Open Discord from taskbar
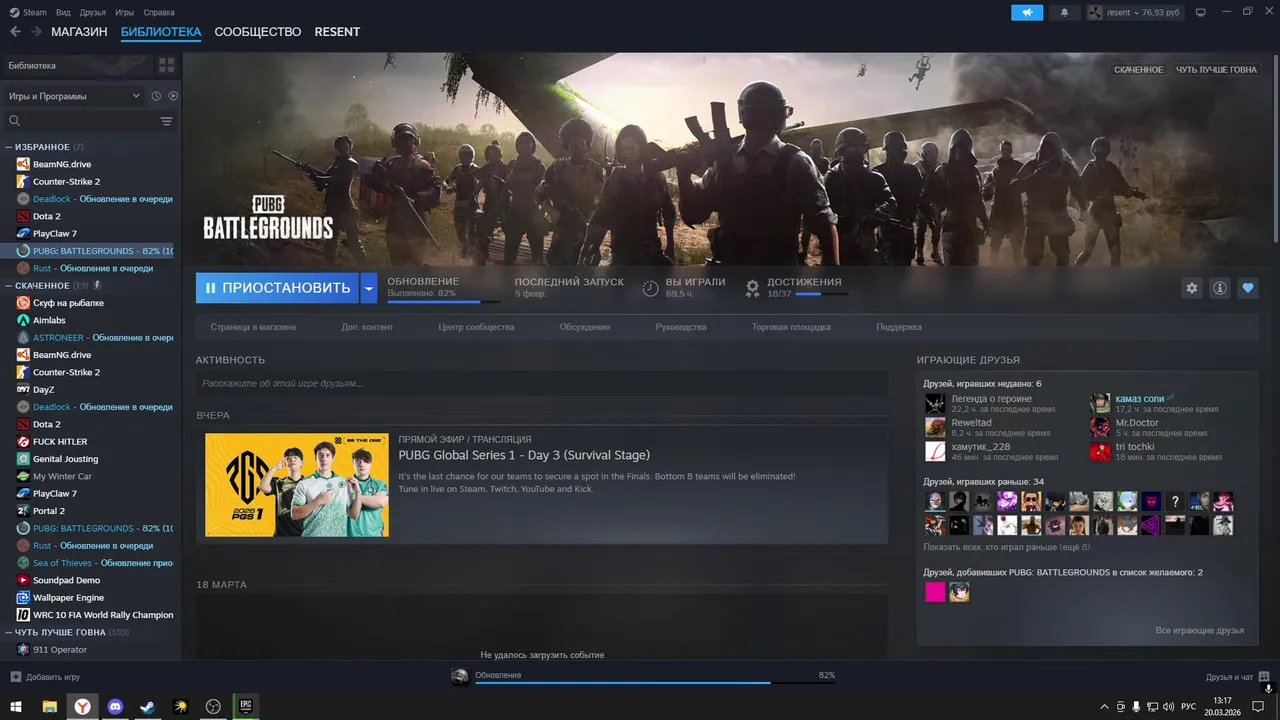 (x=115, y=706)
